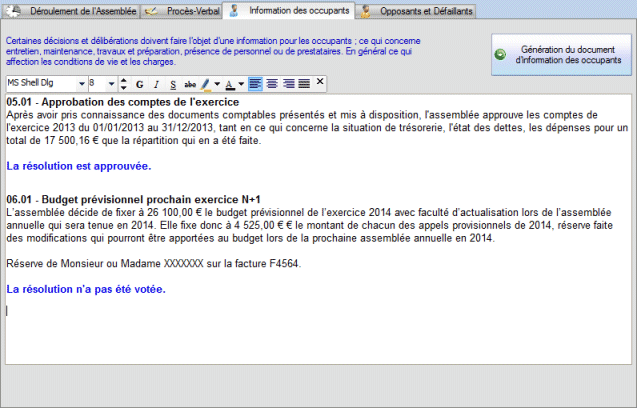Image resolution: width=637 pixels, height=408 pixels.
Task: Click Génération du document d'information des occupants
Action: coord(561,55)
